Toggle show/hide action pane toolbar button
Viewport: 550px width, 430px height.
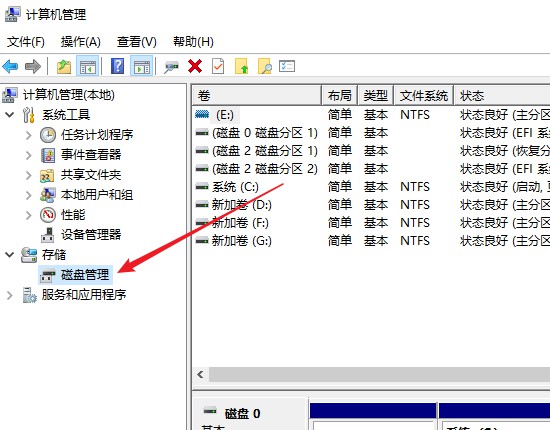point(141,66)
